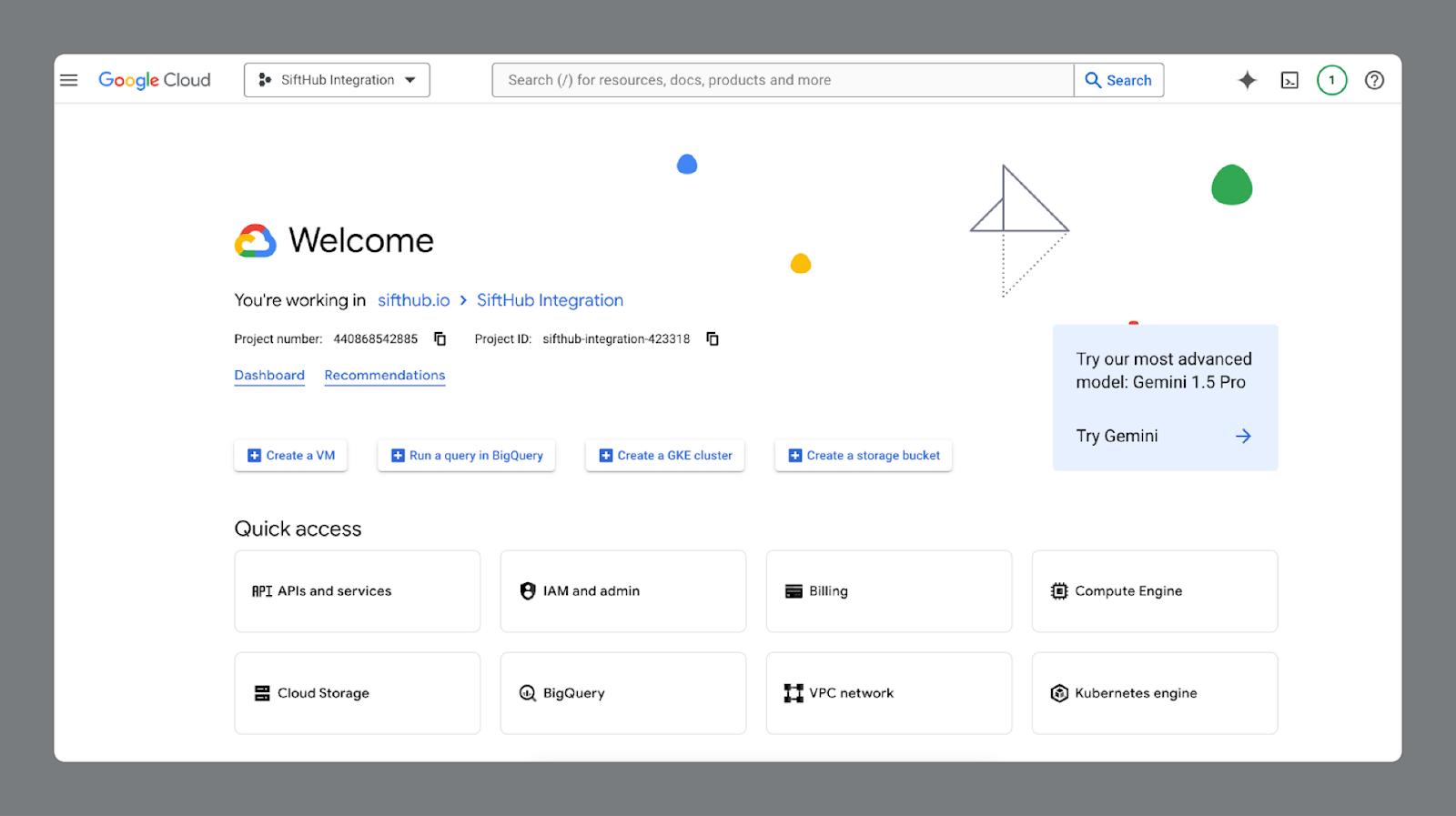The height and width of the screenshot is (816, 1456).
Task: Click Create a GKE cluster
Action: pyautogui.click(x=665, y=456)
